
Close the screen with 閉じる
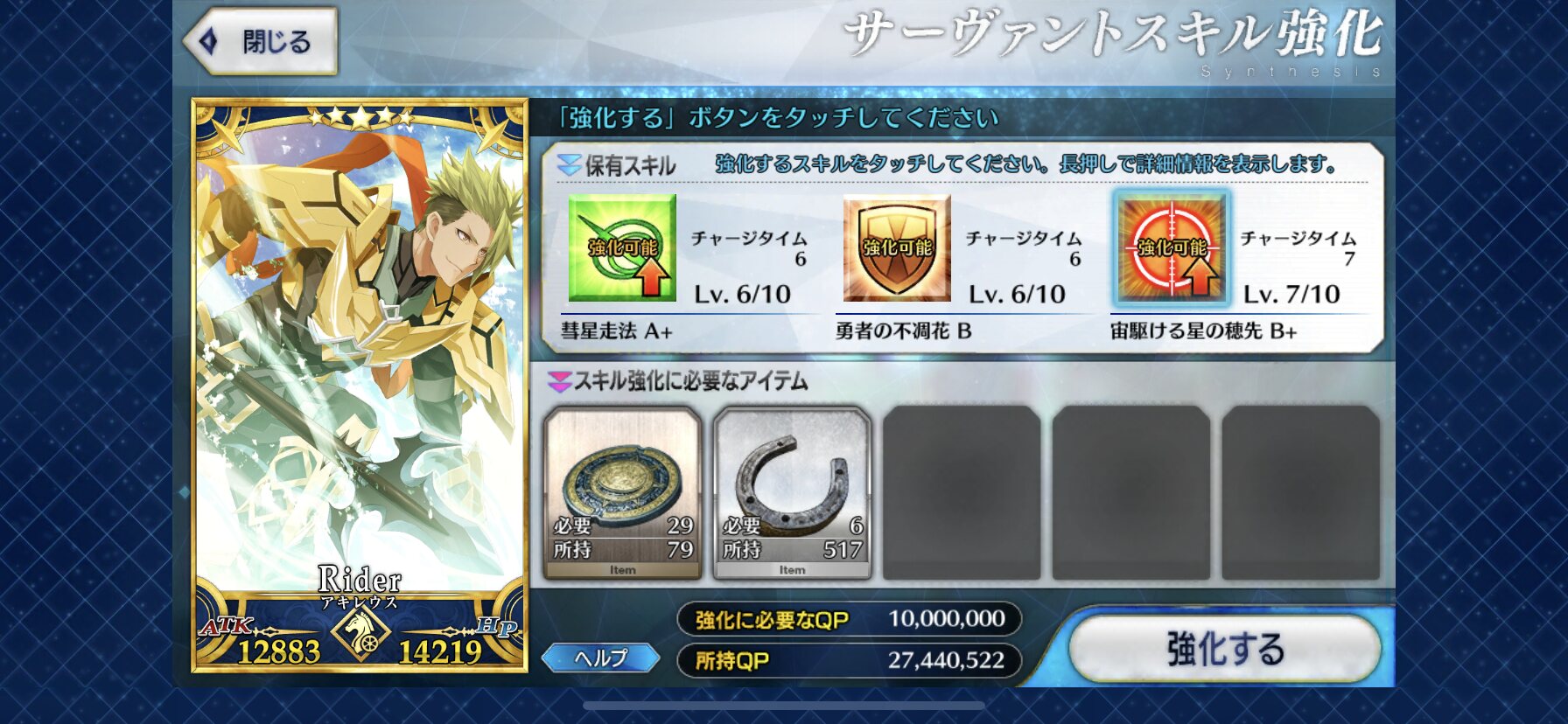coord(260,41)
